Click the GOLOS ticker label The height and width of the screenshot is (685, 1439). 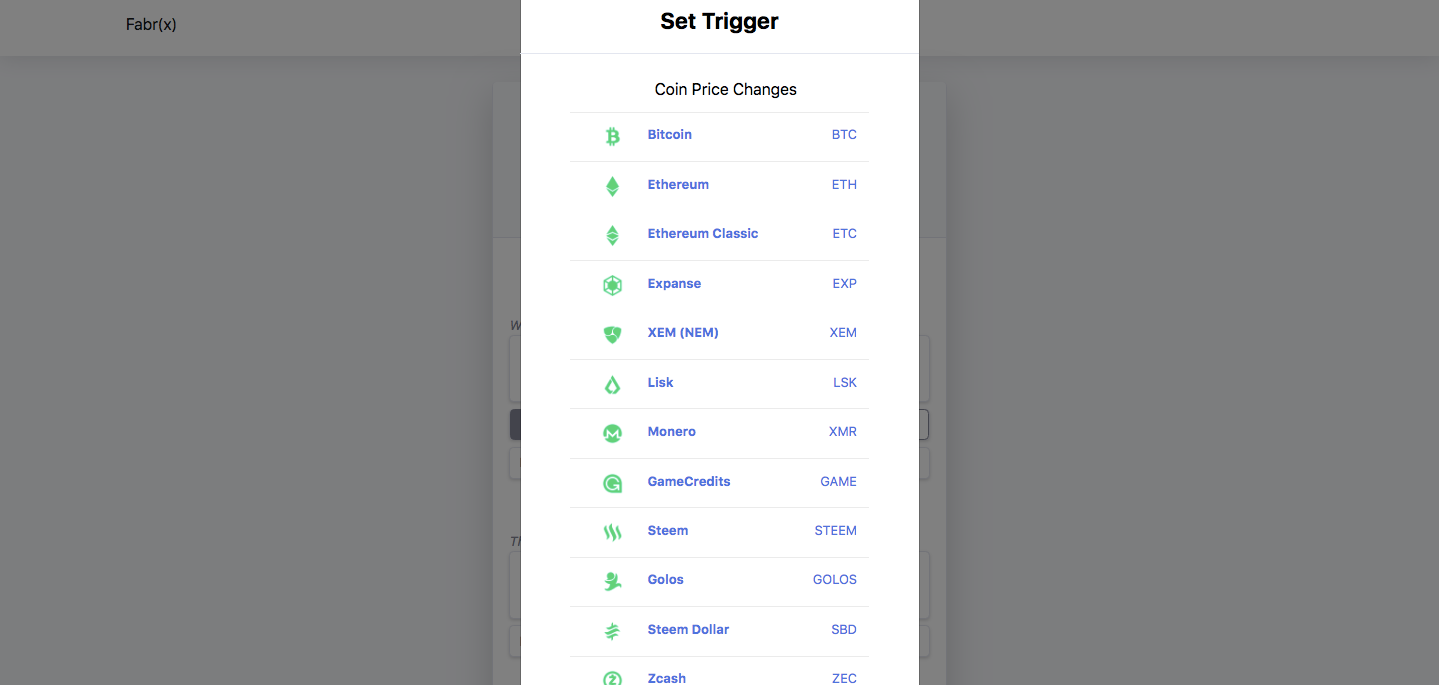[834, 579]
